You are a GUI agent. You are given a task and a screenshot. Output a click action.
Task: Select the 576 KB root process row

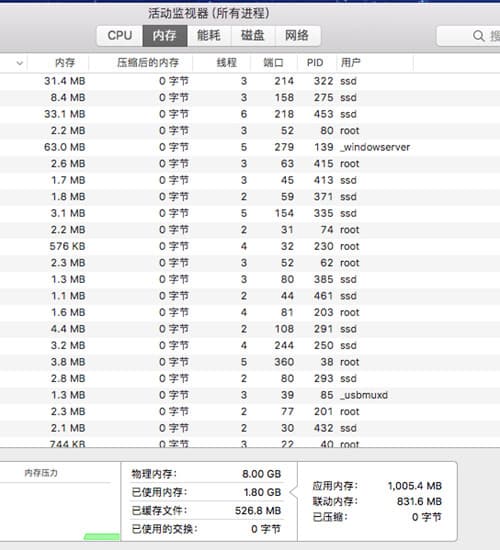click(250, 246)
